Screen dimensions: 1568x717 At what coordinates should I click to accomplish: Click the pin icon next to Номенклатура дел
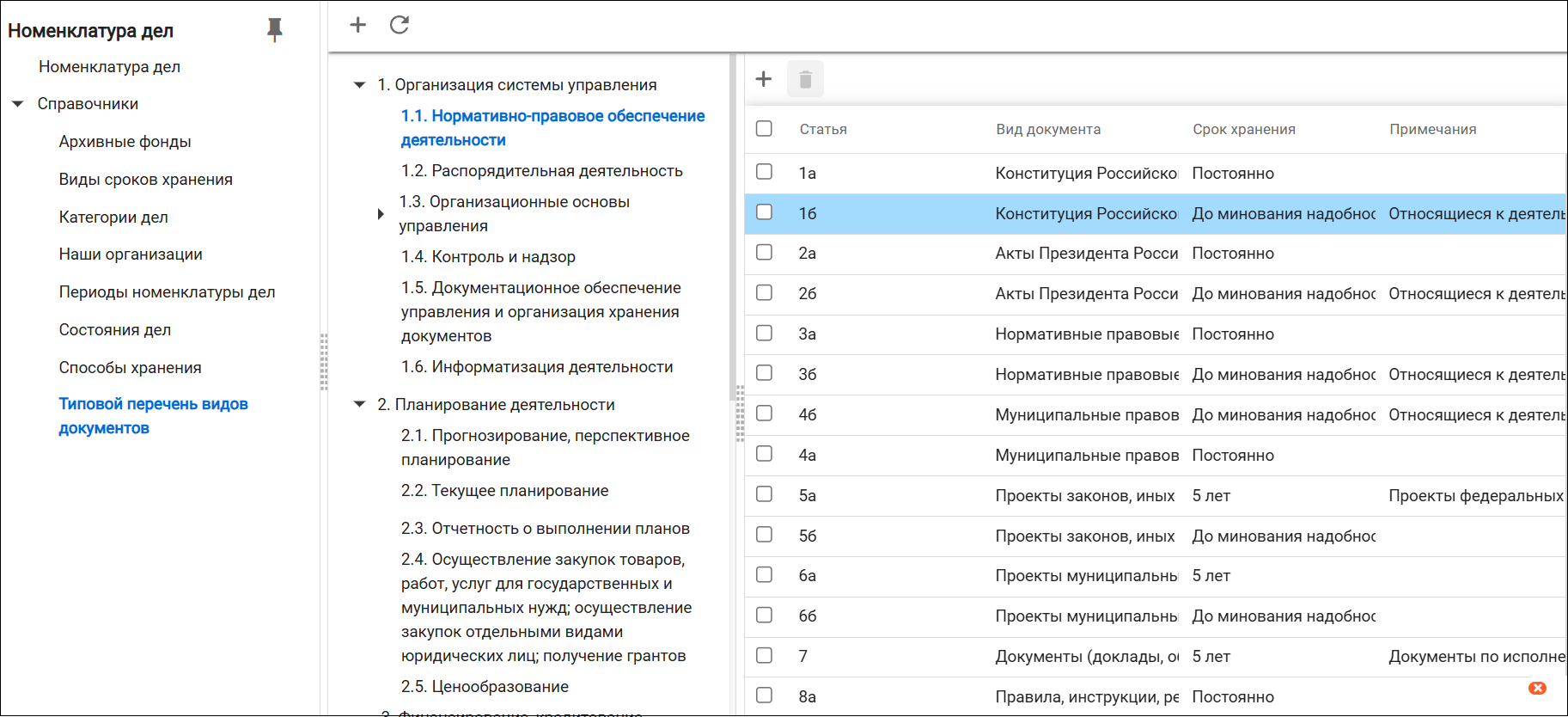point(275,30)
